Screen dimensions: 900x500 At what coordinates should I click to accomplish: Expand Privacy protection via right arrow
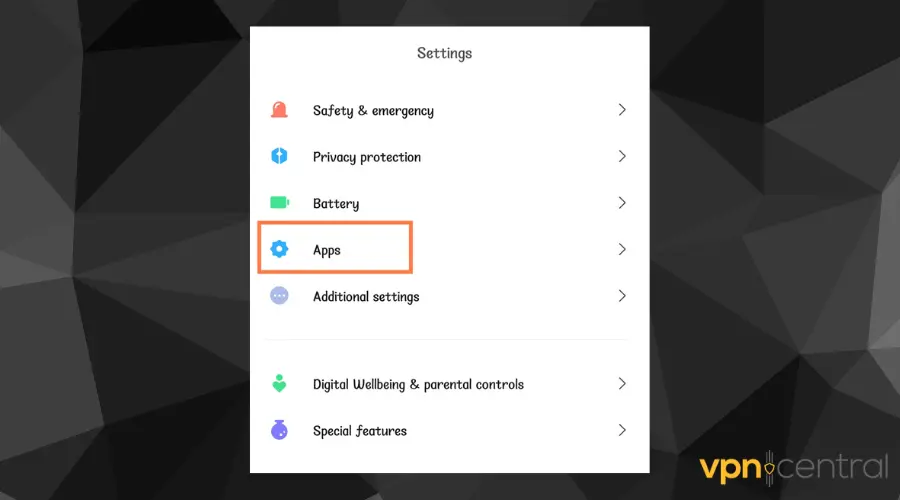(x=622, y=156)
